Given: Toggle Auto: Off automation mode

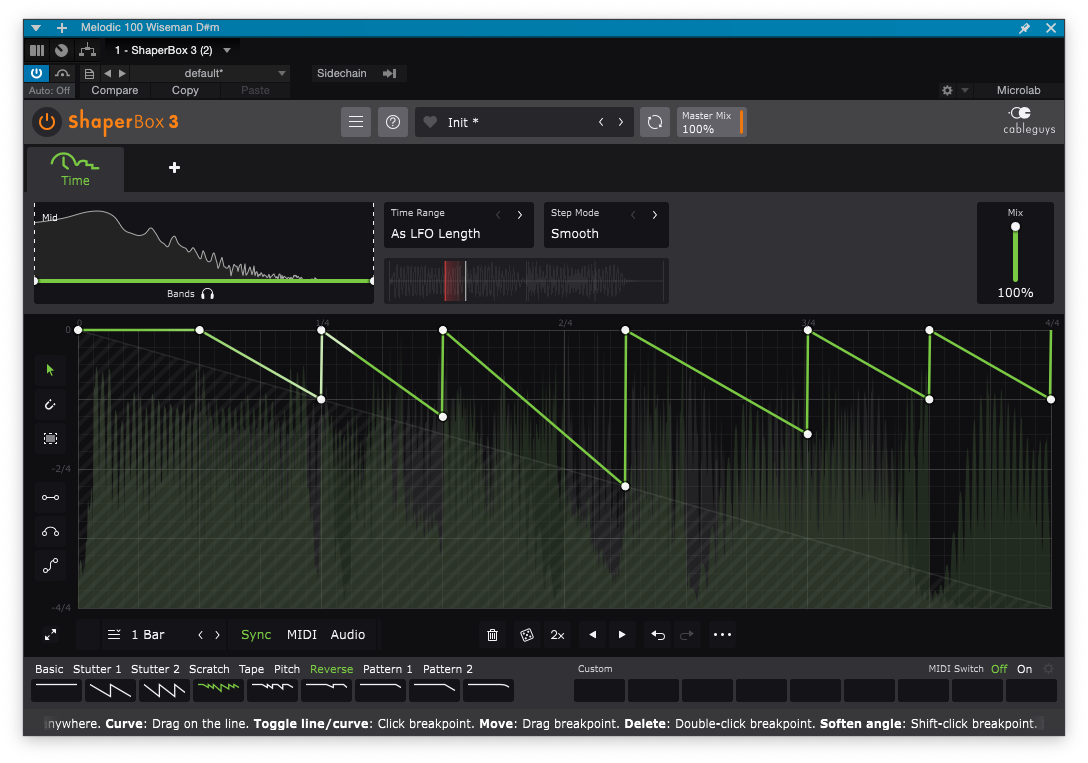Looking at the screenshot, I should click(49, 91).
